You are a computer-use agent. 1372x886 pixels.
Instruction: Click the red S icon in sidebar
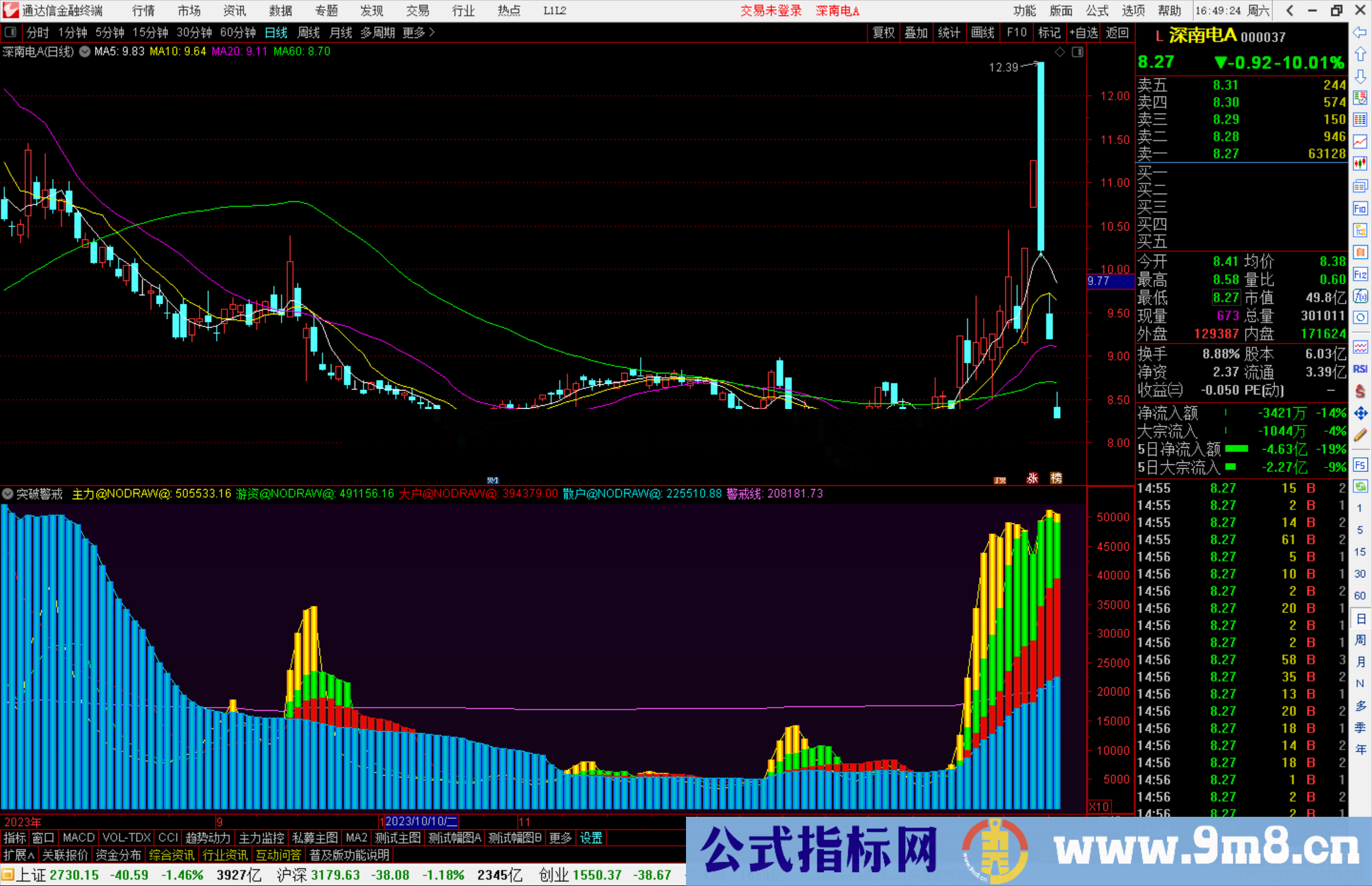coord(1360,391)
